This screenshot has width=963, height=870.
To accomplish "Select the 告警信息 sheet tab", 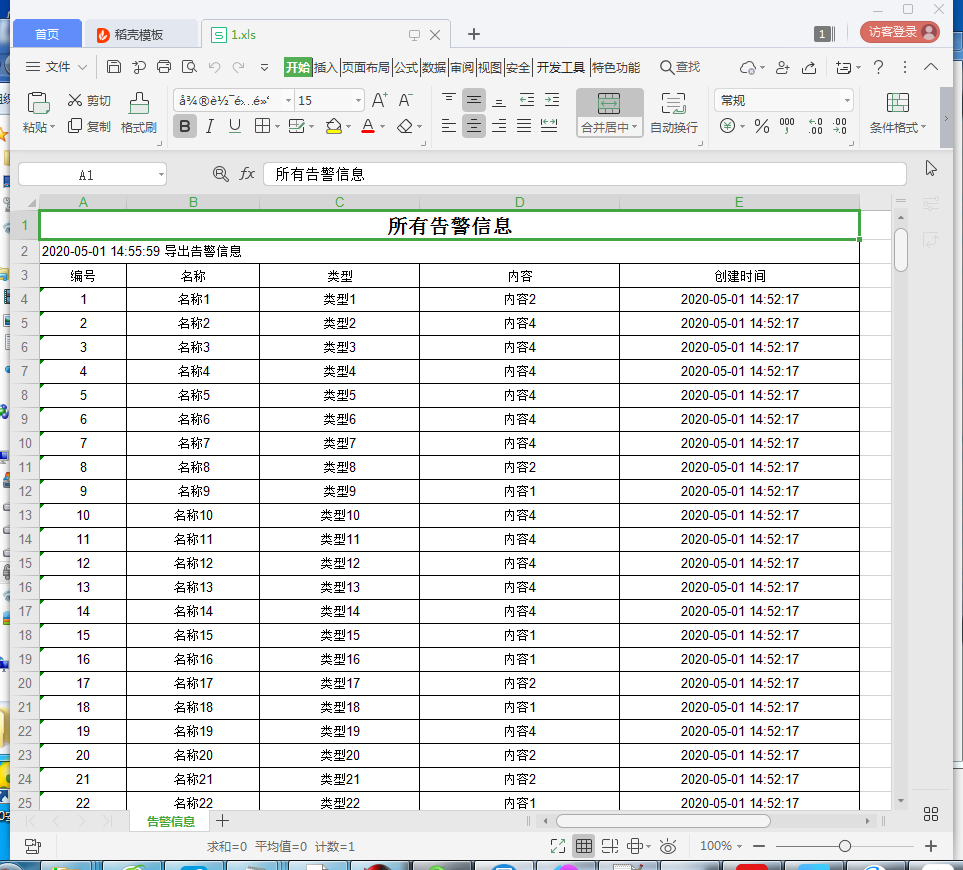I will pos(170,821).
